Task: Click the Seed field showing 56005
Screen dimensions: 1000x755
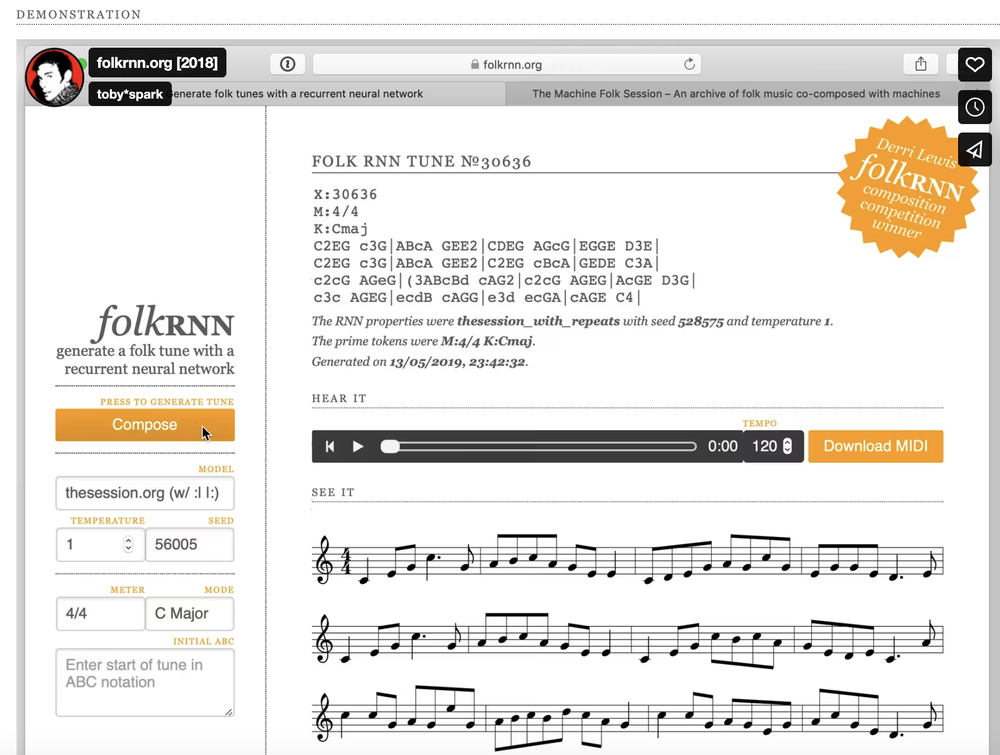Action: pyautogui.click(x=189, y=545)
